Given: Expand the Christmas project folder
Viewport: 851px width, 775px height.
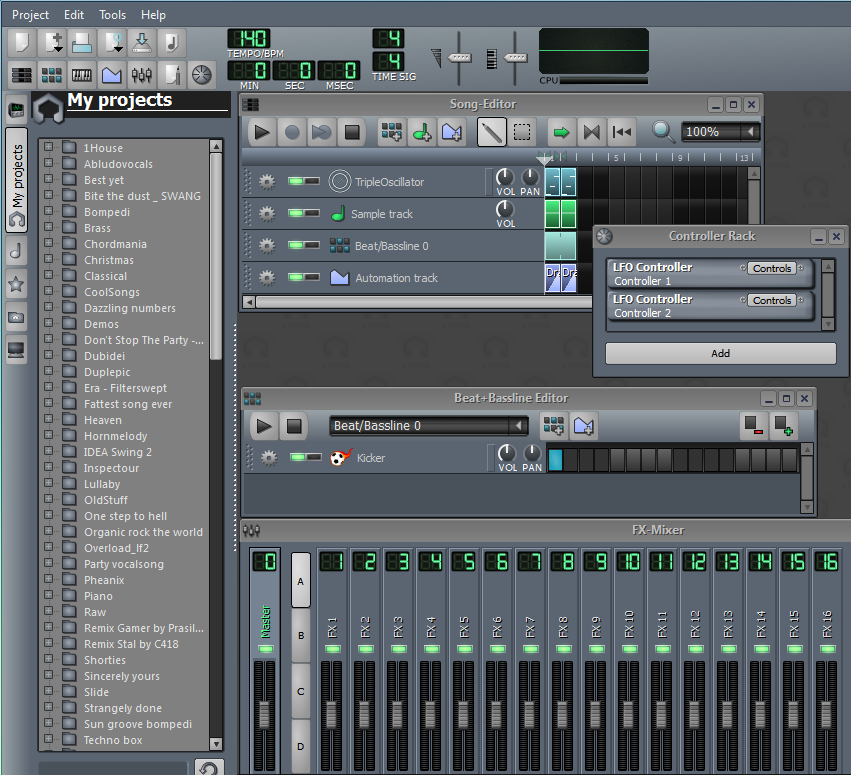Looking at the screenshot, I should coord(48,259).
